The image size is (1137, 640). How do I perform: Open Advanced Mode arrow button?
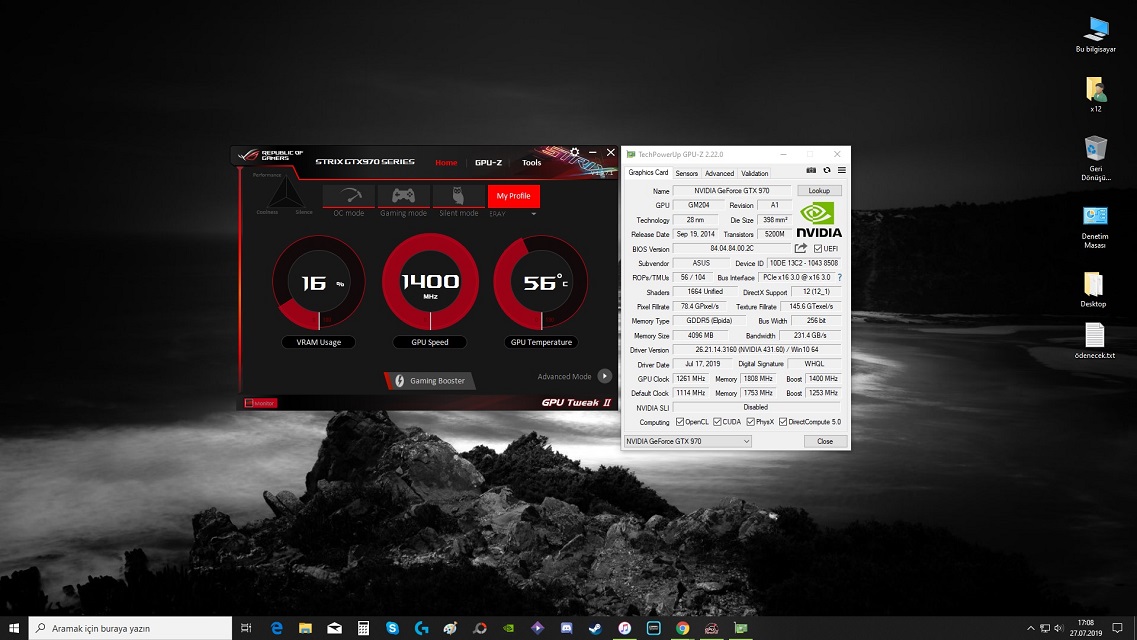604,376
